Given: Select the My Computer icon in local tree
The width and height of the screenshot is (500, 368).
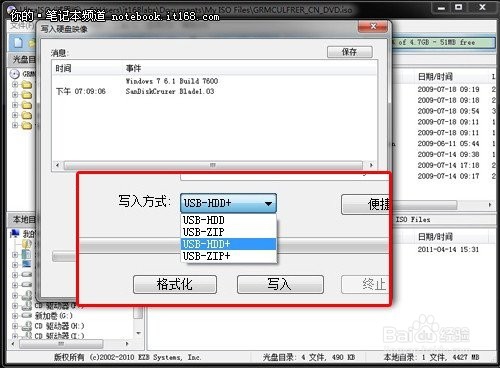Looking at the screenshot, I should [x=15, y=233].
